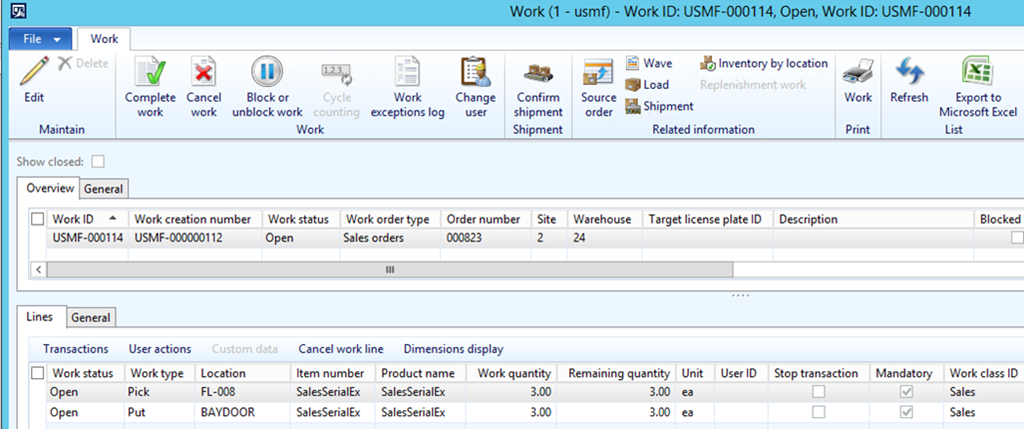Click the Edit pencil icon
Image resolution: width=1024 pixels, height=429 pixels.
pos(33,72)
